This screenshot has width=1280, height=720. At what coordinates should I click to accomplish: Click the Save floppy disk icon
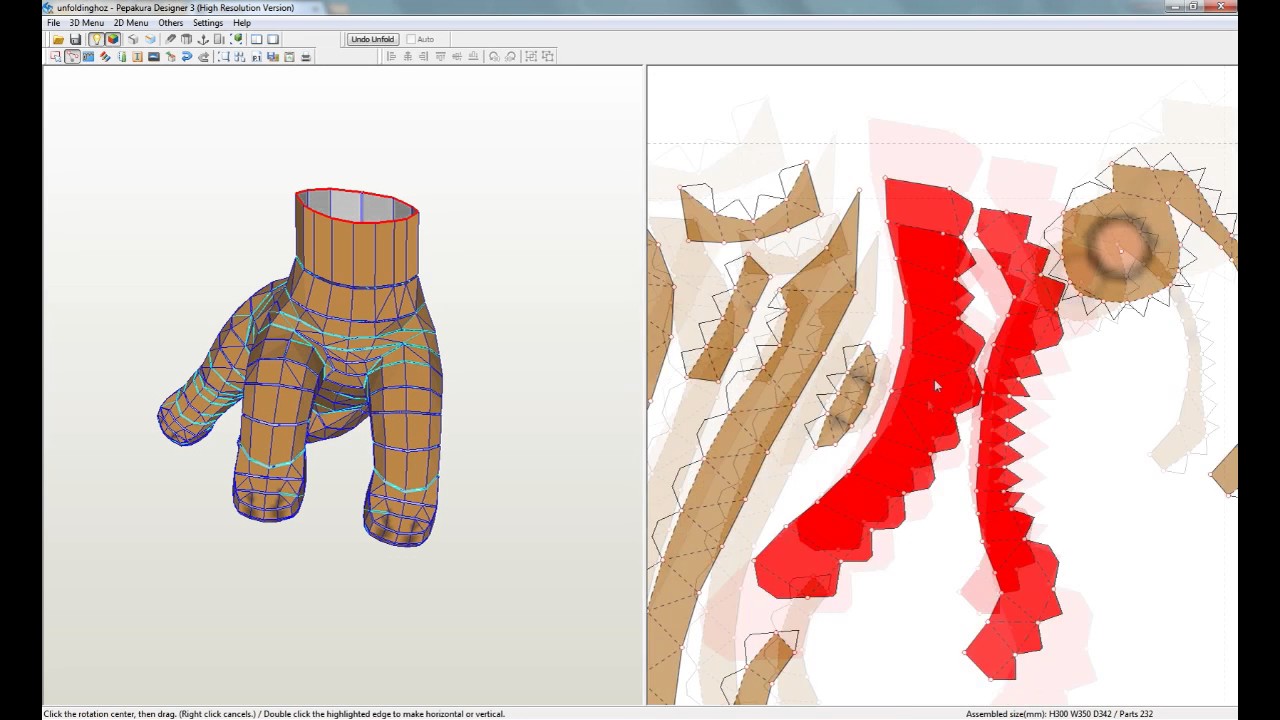pyautogui.click(x=75, y=39)
